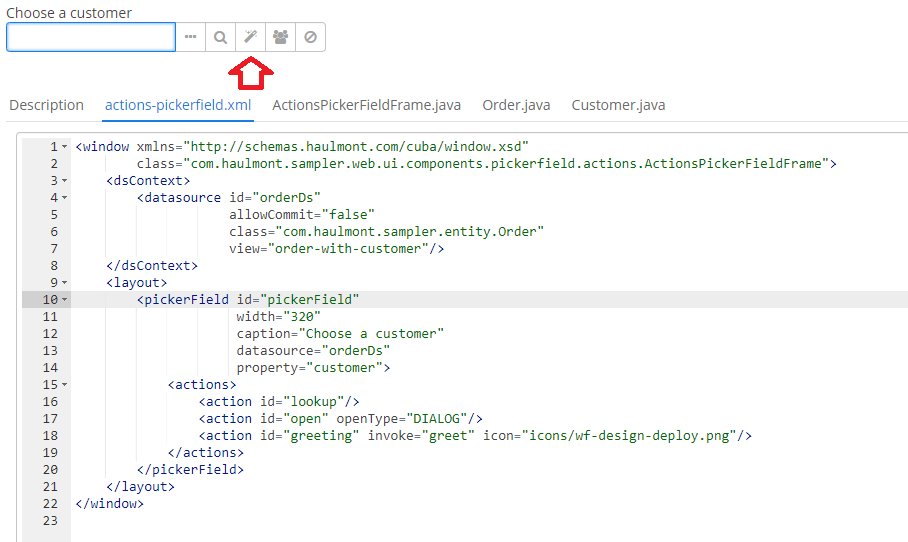The image size is (908, 542).
Task: Collapse the dsContext fold at line 3
Action: pos(64,181)
